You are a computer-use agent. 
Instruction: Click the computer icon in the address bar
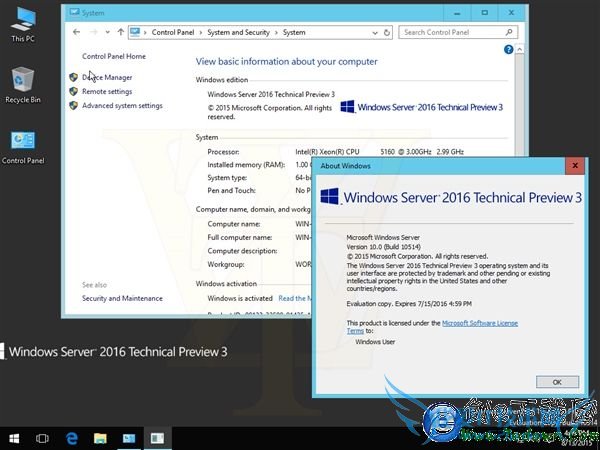click(135, 32)
